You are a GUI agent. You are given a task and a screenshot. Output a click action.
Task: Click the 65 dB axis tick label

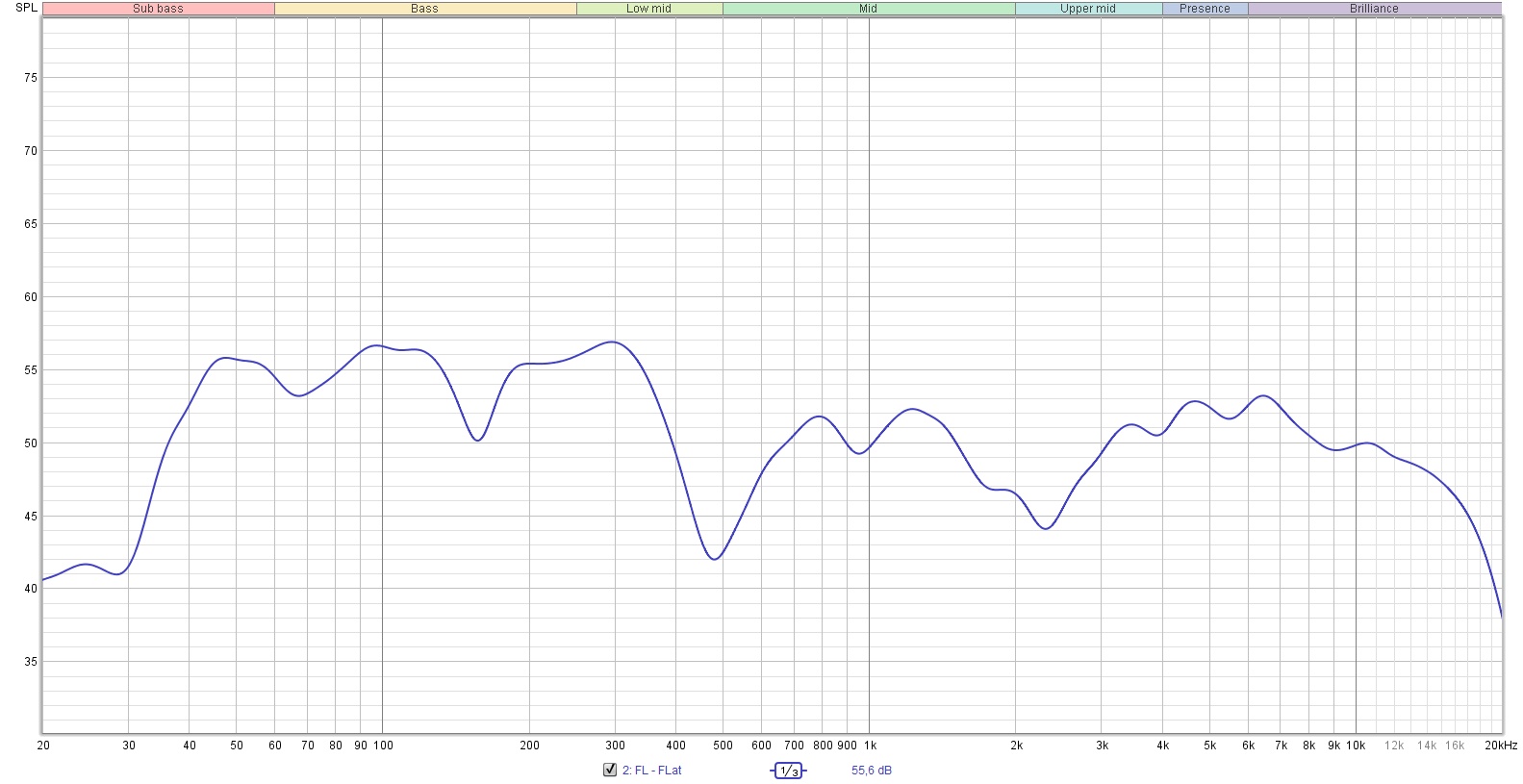pos(31,224)
